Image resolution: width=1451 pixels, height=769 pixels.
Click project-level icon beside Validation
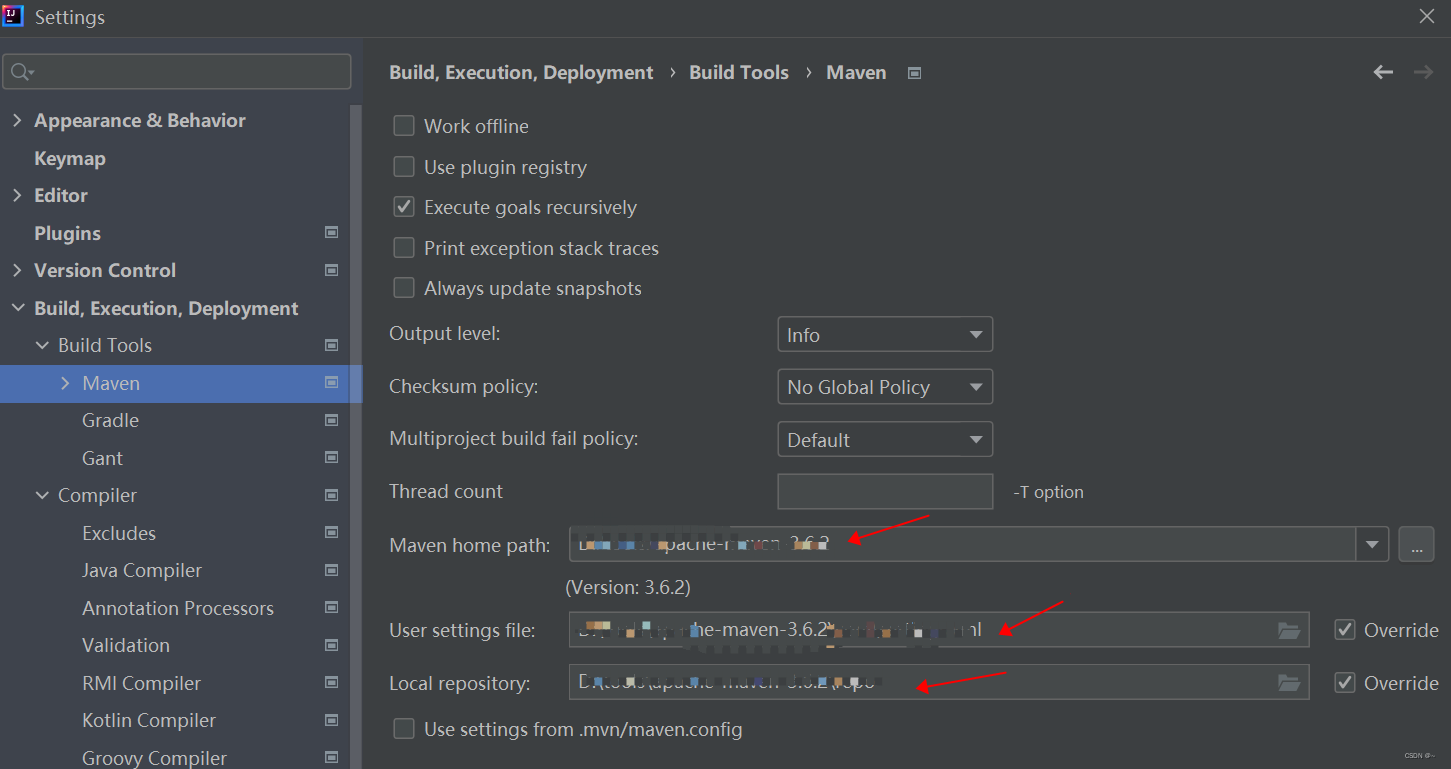pyautogui.click(x=332, y=645)
